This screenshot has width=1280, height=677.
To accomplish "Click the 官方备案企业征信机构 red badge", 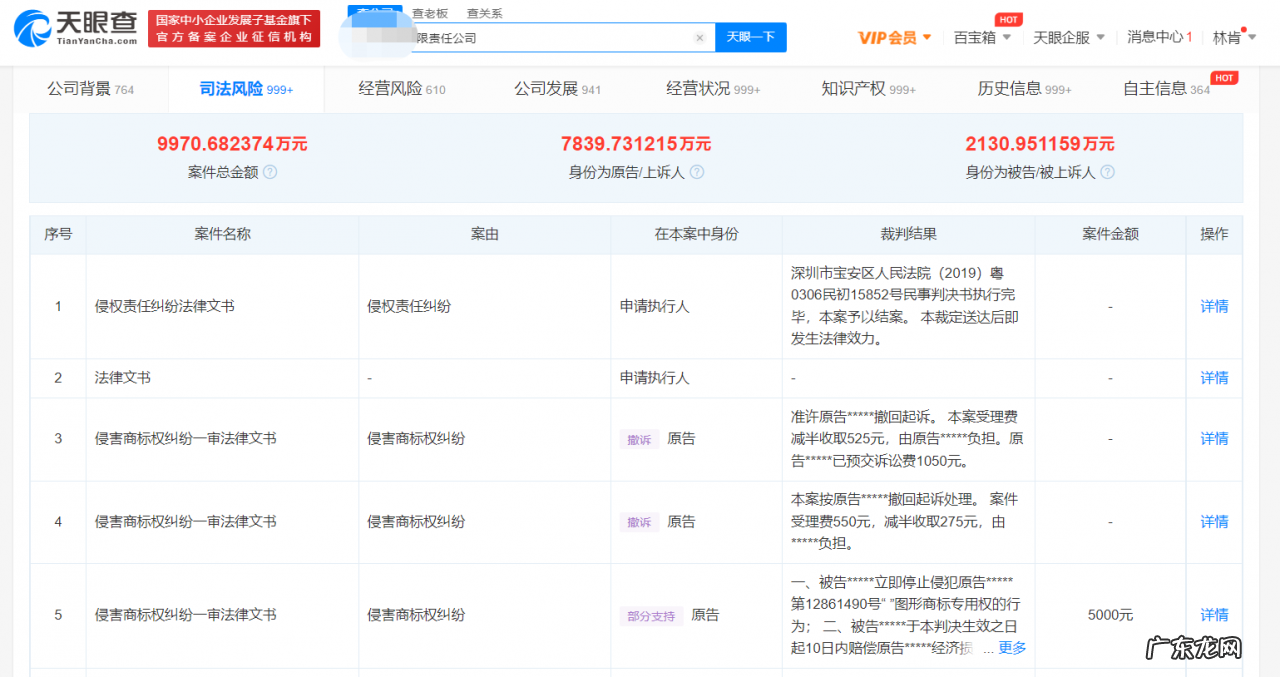I will [234, 38].
